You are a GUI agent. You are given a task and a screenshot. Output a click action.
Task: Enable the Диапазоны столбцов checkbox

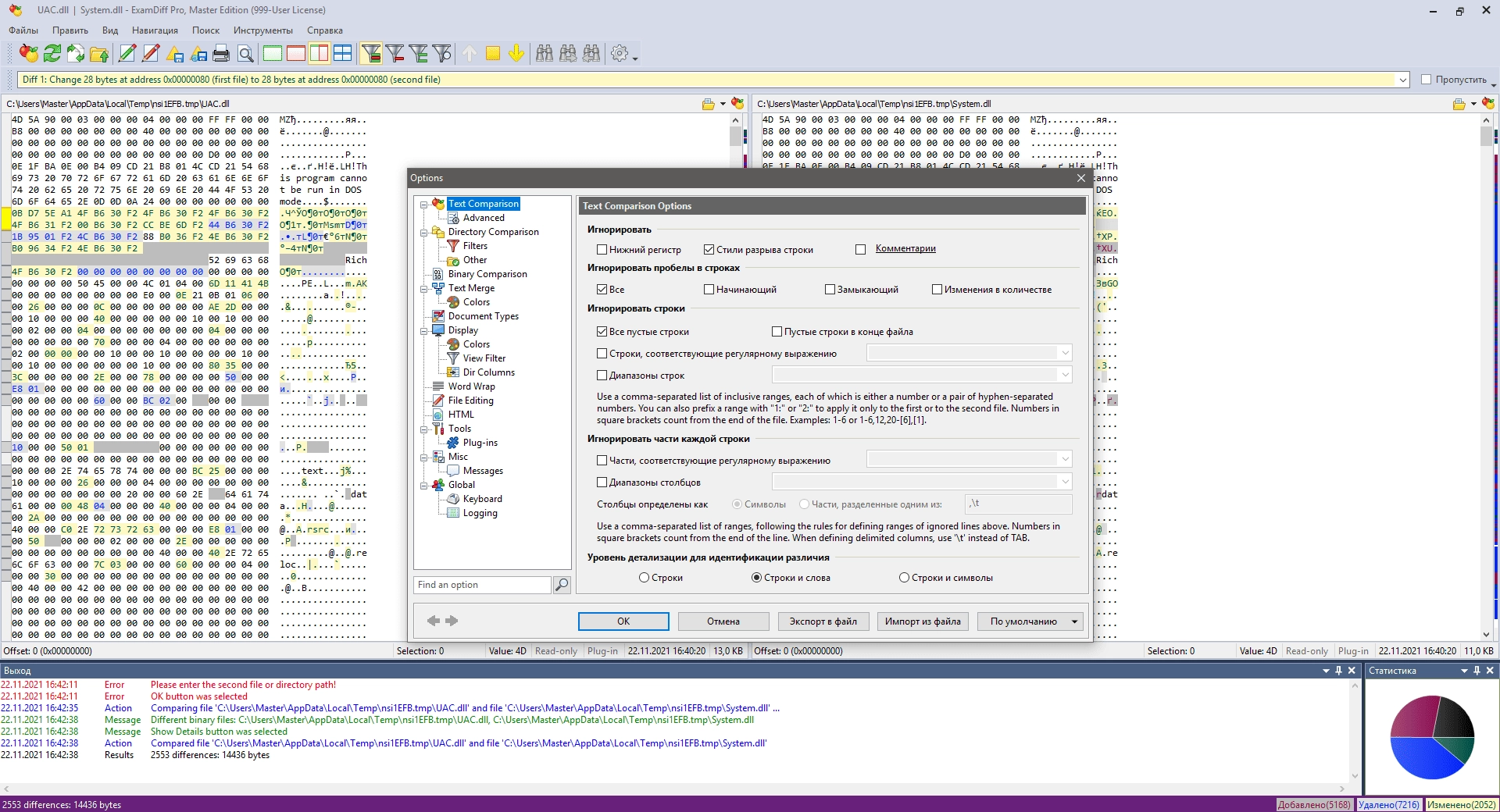(602, 483)
